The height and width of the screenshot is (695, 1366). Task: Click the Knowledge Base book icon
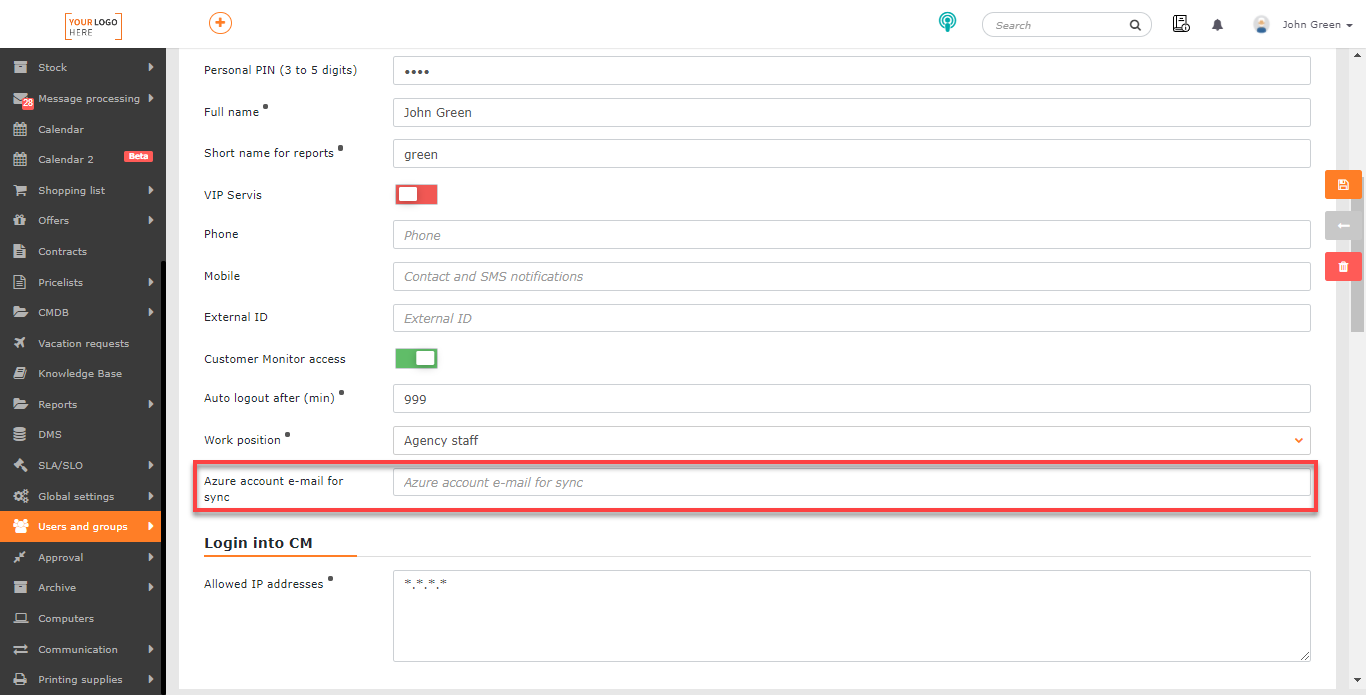click(x=20, y=373)
